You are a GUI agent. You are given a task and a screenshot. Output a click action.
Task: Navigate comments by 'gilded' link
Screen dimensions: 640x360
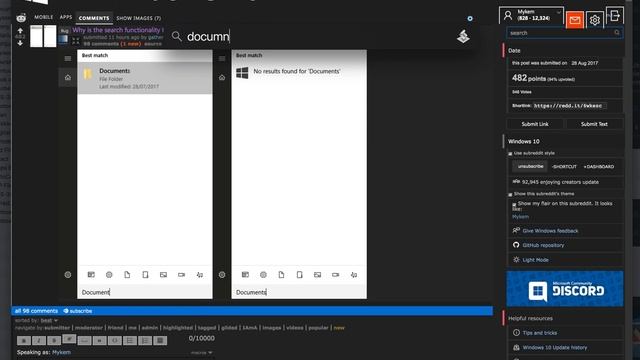tap(229, 327)
